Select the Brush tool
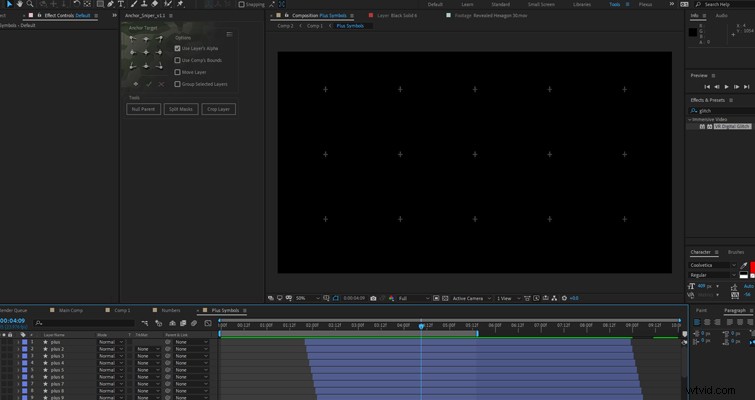The height and width of the screenshot is (400, 755). click(133, 4)
